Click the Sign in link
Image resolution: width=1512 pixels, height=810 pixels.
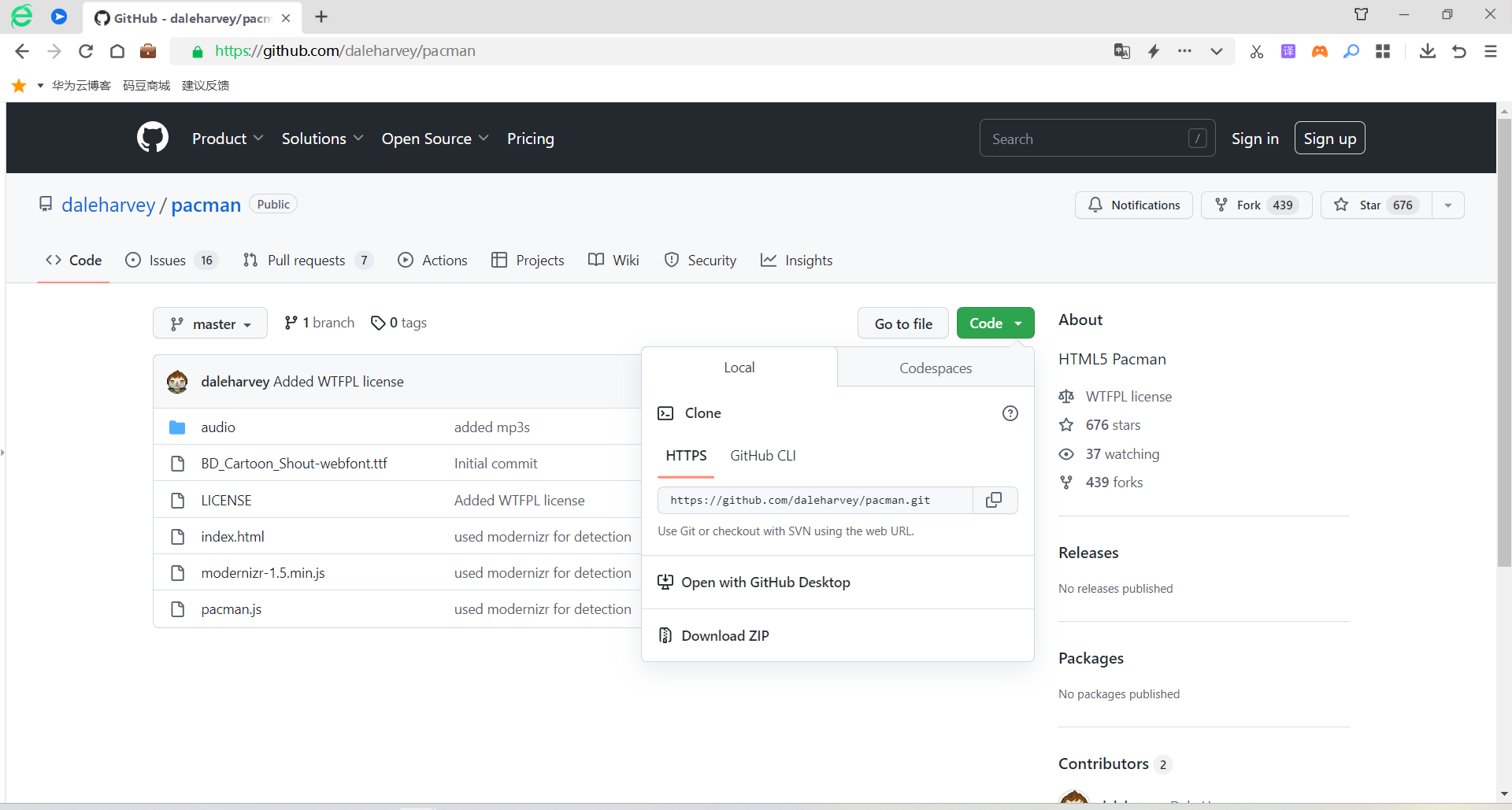[1255, 139]
